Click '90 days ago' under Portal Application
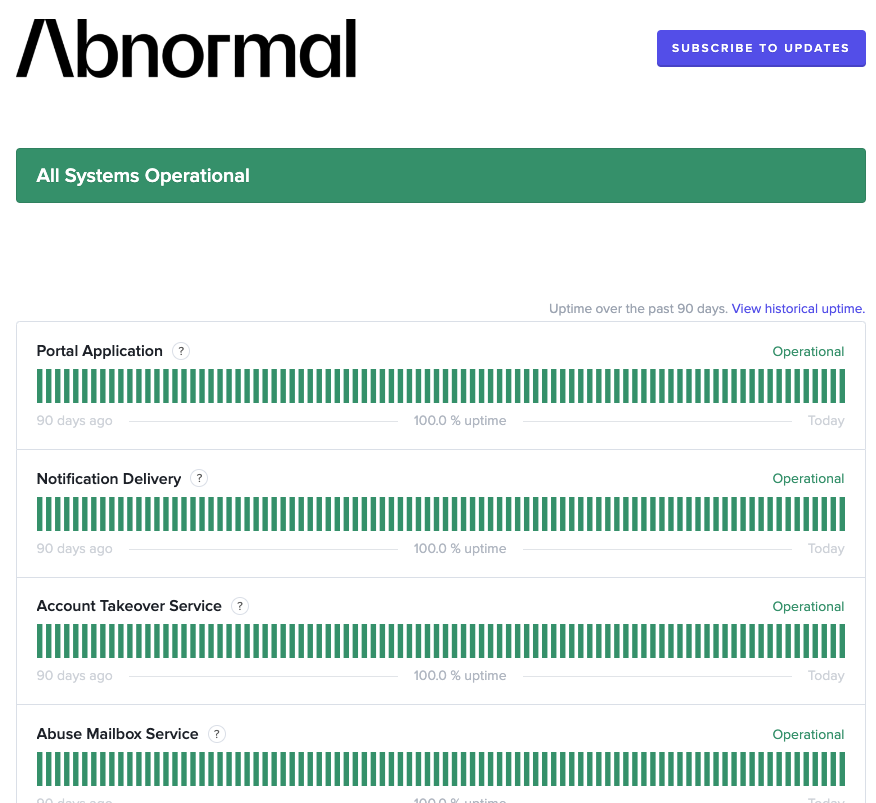This screenshot has height=803, width=876. (x=74, y=421)
